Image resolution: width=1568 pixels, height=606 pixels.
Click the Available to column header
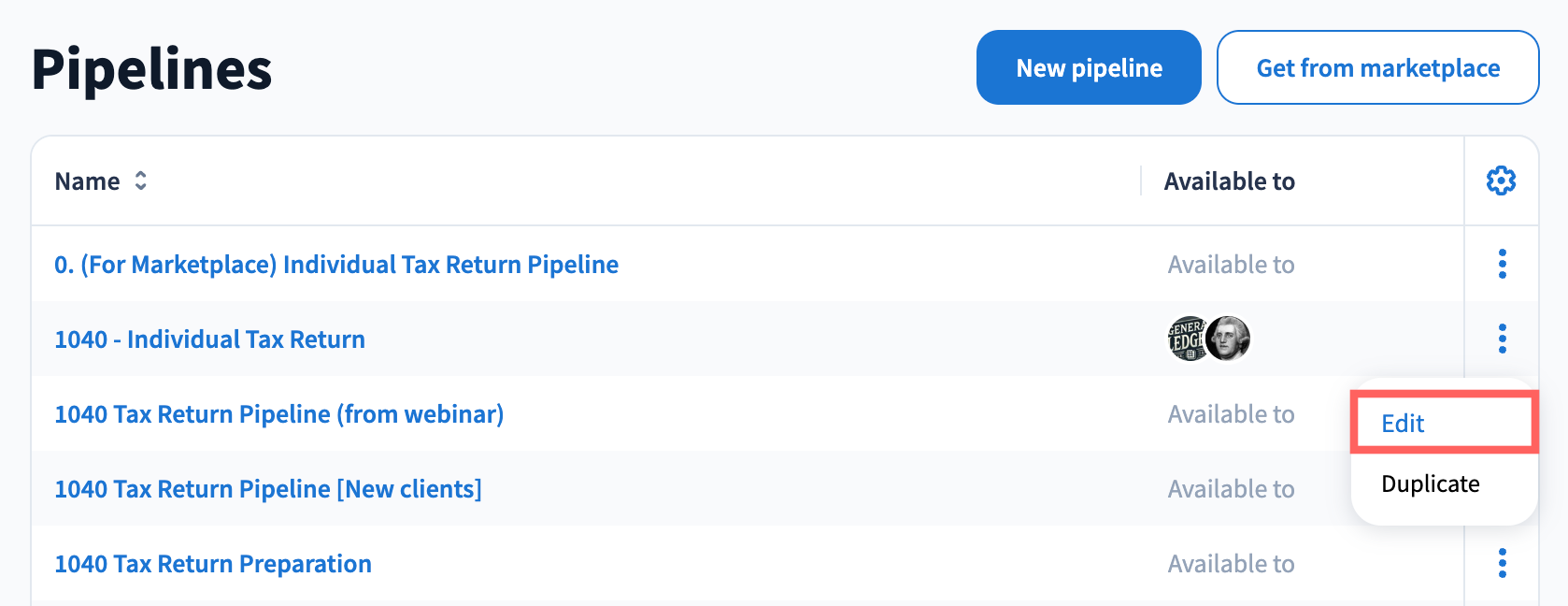click(1229, 181)
